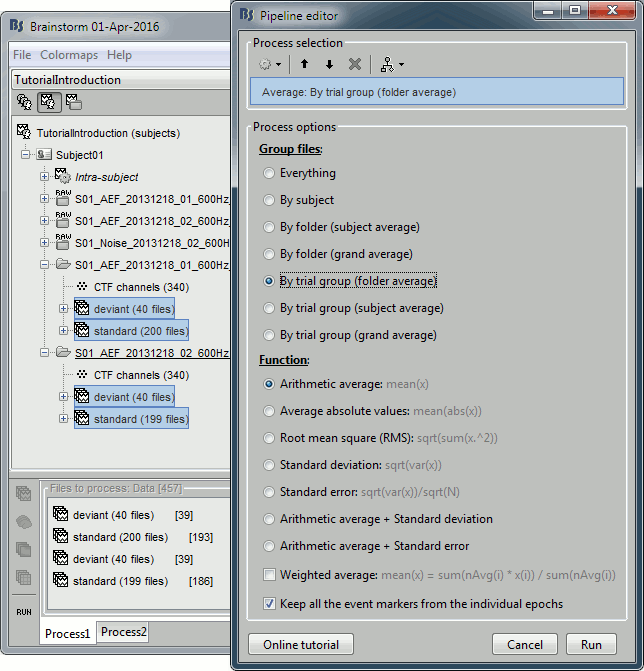Select the 'By subject' grouping option

pos(268,200)
